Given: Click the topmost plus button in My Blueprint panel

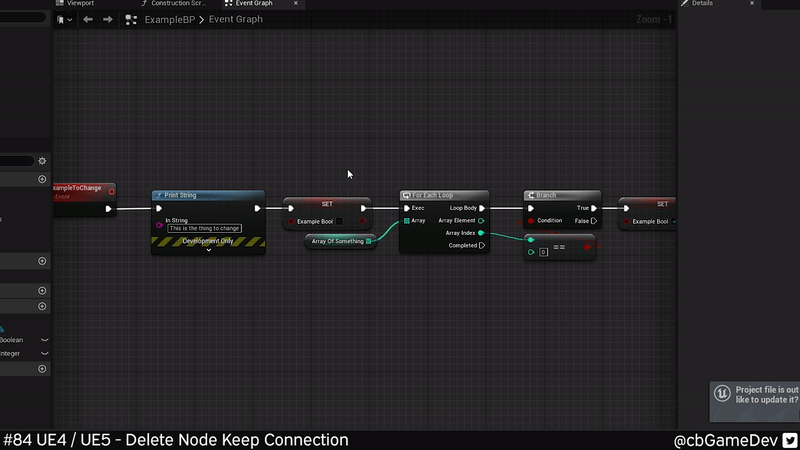Looking at the screenshot, I should click(42, 179).
